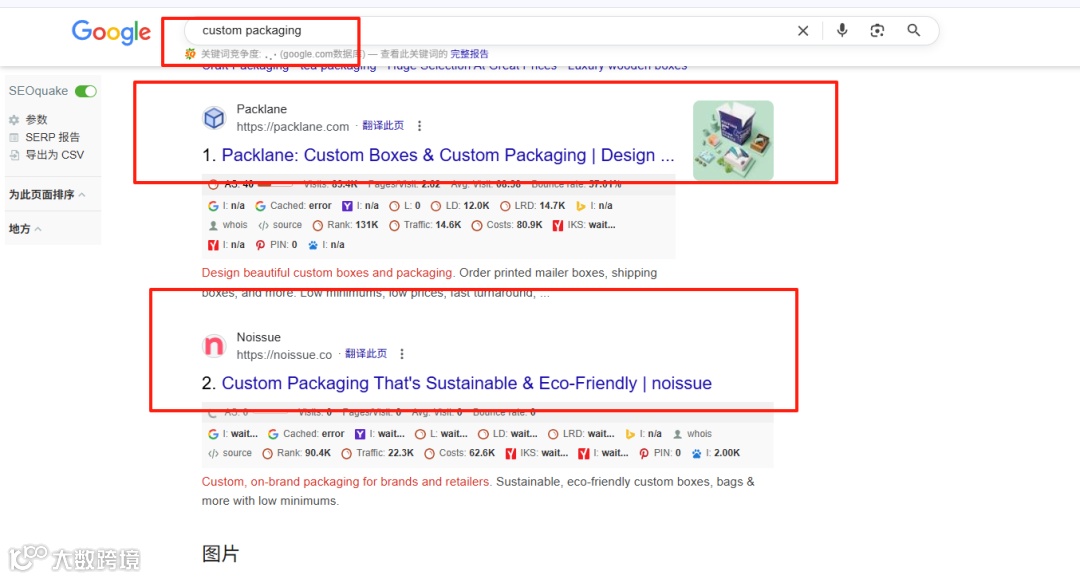Screen dimensions: 1080x579
Task: Click Noissue Costs: 62.6K
Action: pyautogui.click(x=460, y=453)
